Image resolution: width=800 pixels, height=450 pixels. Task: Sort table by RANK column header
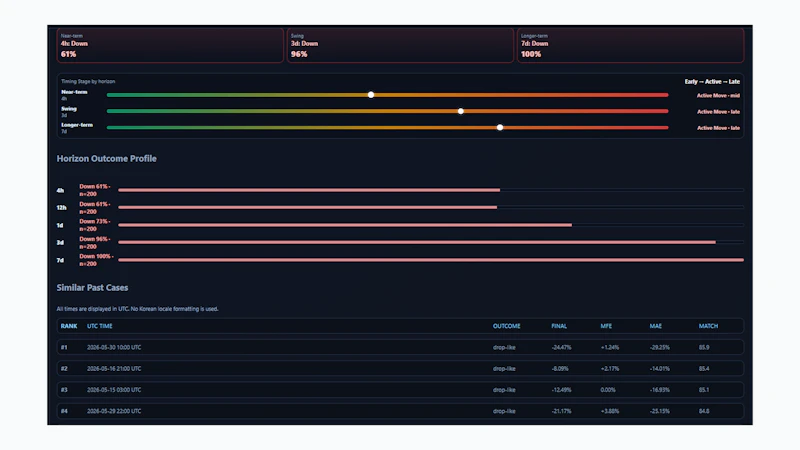click(69, 326)
